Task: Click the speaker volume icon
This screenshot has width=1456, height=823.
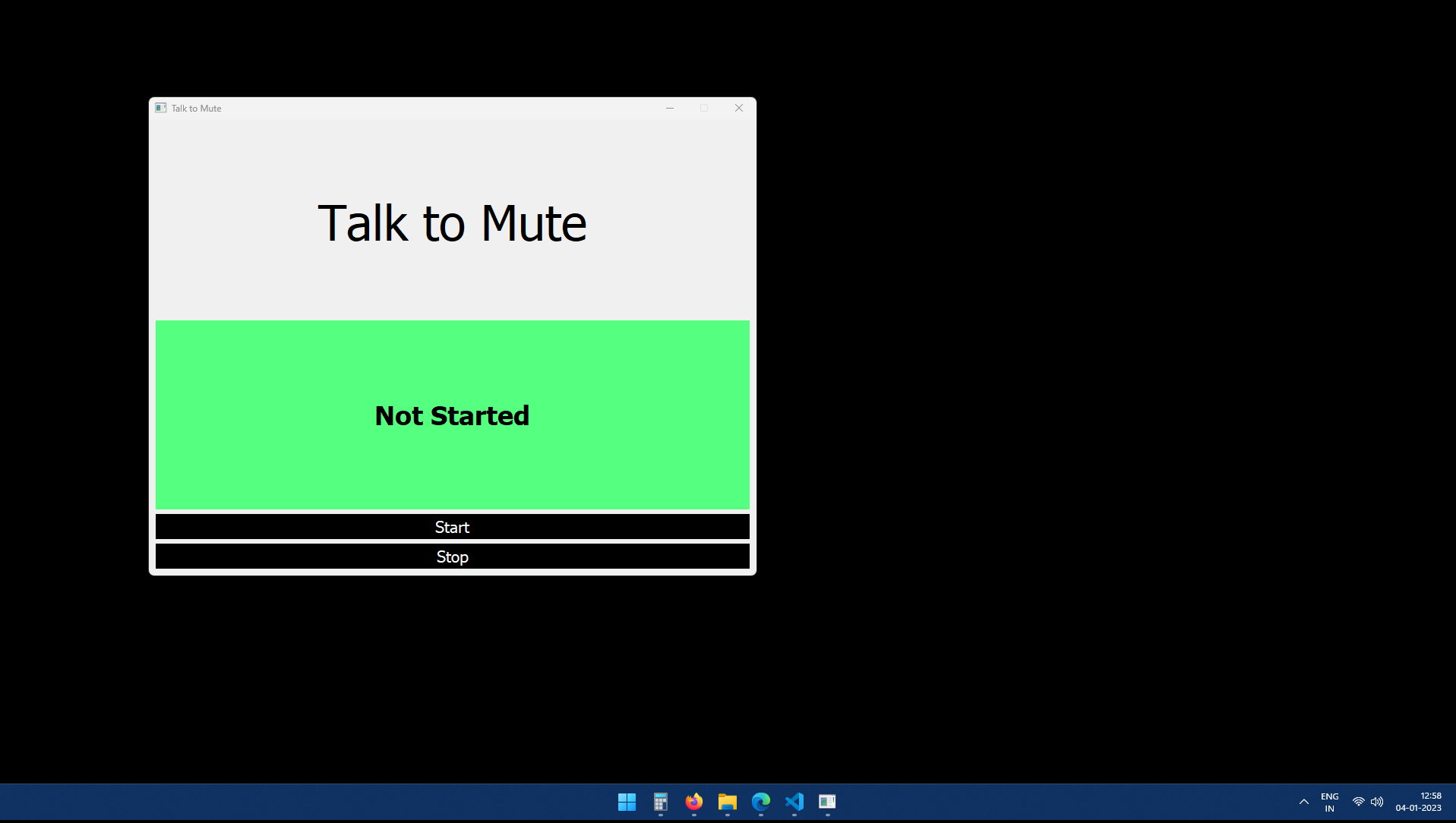Action: click(x=1377, y=802)
